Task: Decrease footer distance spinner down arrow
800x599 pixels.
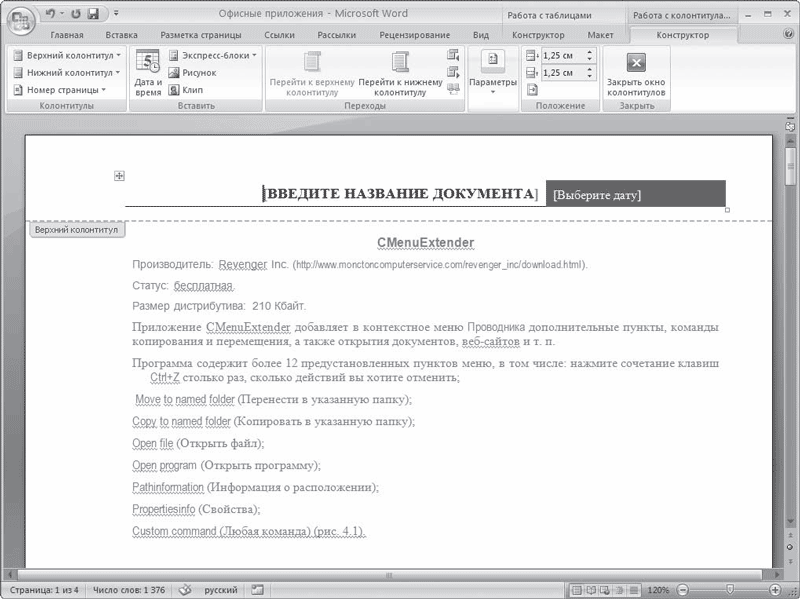Action: coord(590,76)
